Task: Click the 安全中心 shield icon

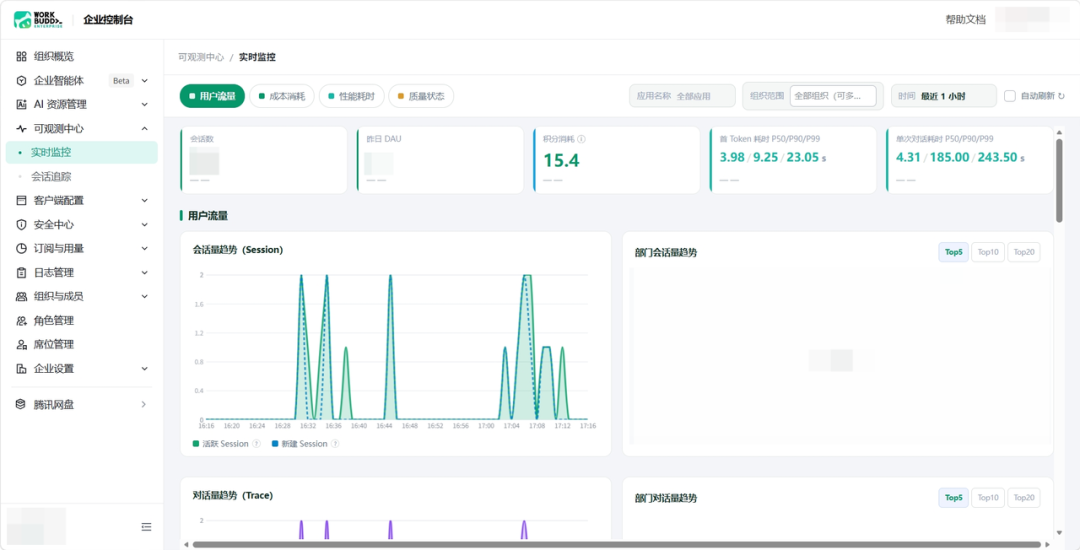Action: click(21, 224)
